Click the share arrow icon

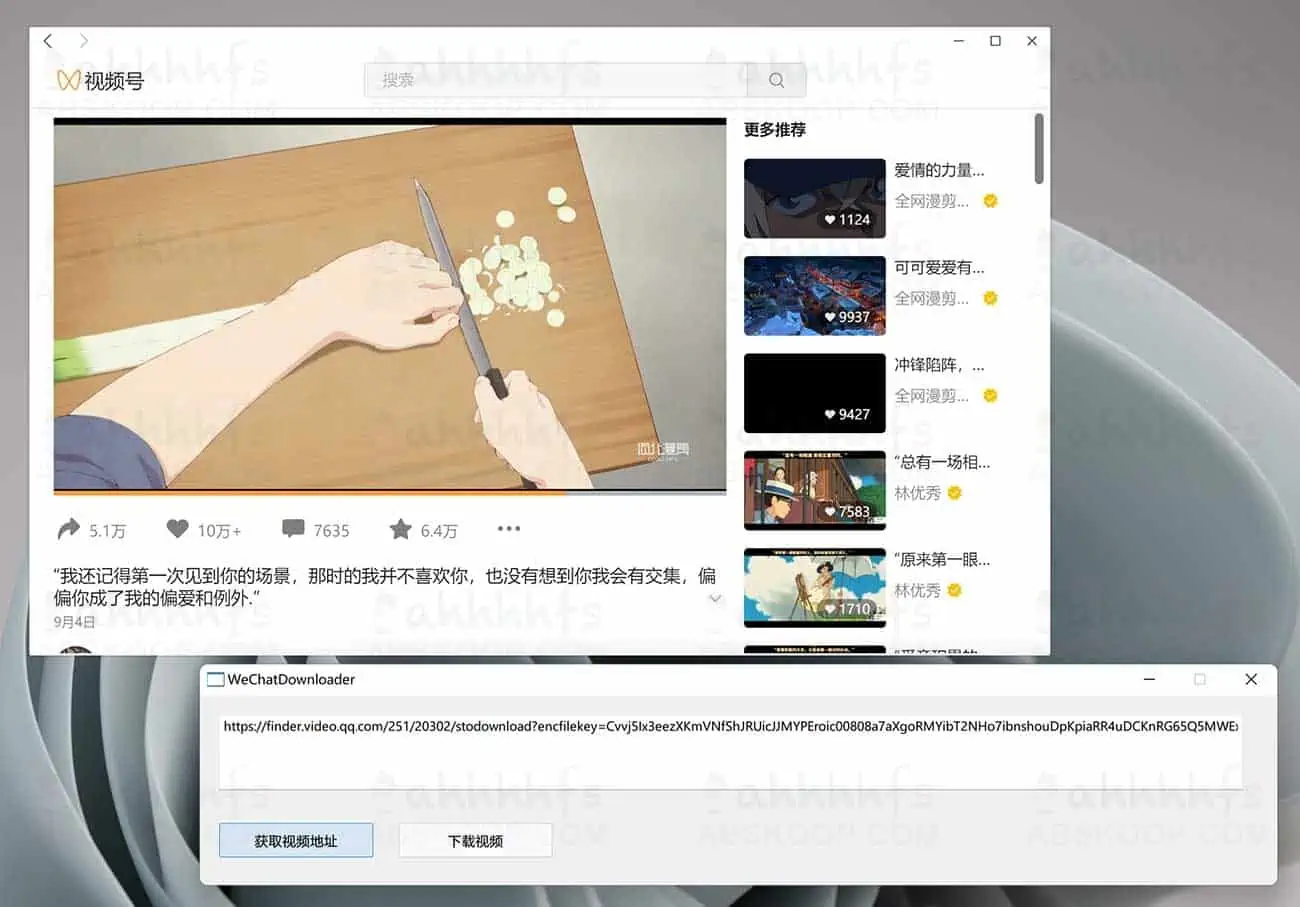(x=69, y=529)
